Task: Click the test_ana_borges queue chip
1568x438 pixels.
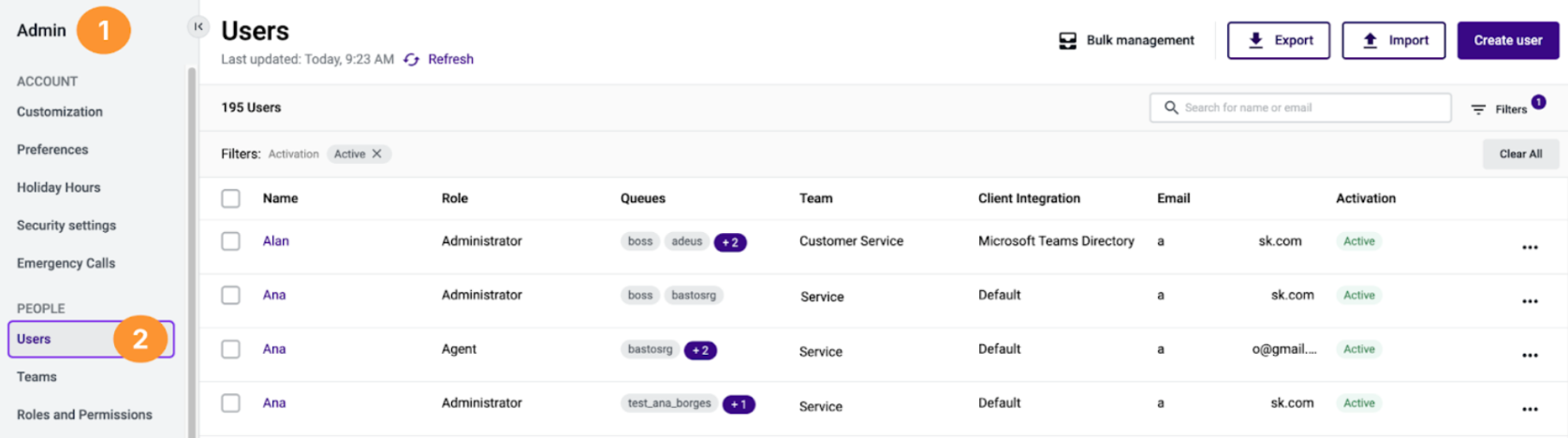Action: 669,403
